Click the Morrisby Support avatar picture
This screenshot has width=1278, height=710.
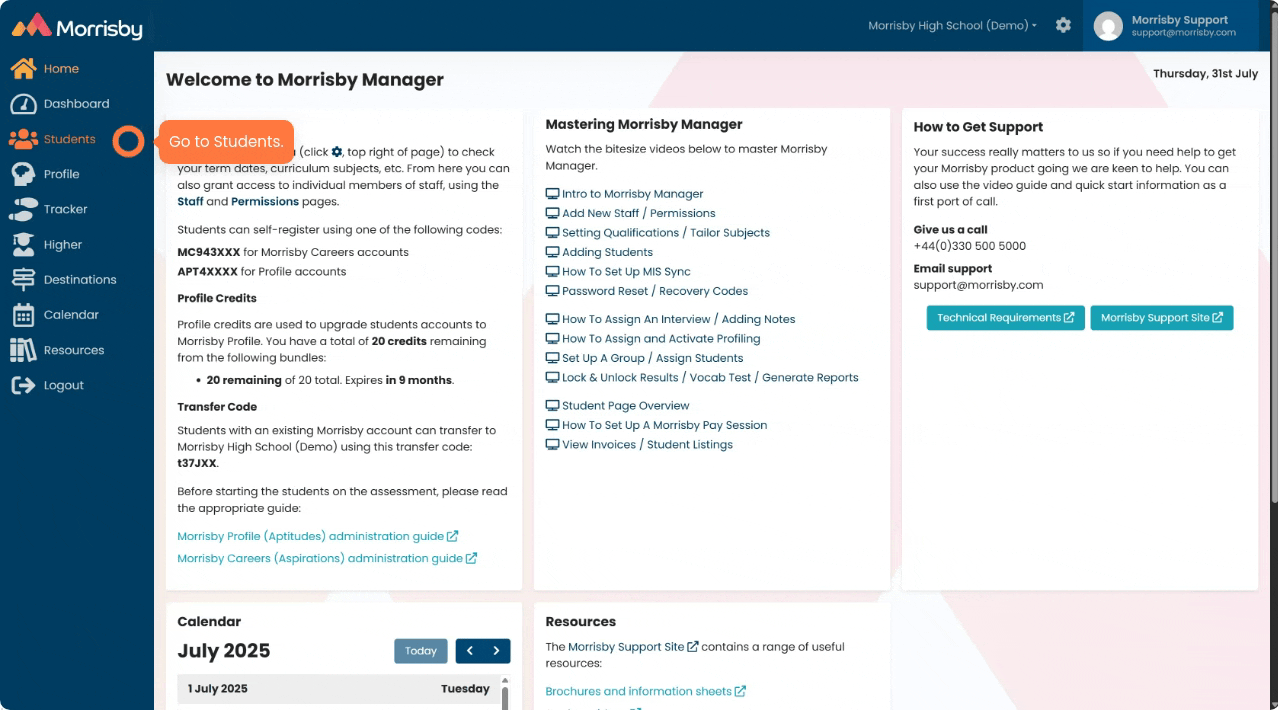(x=1108, y=26)
